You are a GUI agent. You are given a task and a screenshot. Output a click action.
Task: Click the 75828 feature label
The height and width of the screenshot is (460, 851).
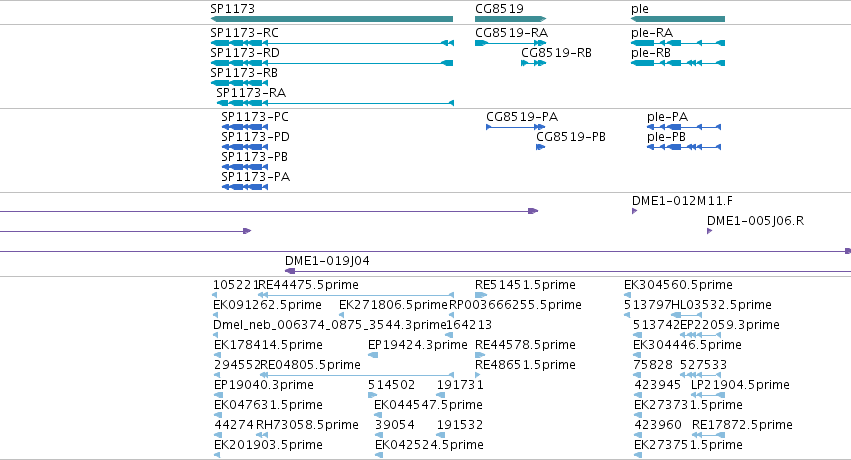pos(653,365)
